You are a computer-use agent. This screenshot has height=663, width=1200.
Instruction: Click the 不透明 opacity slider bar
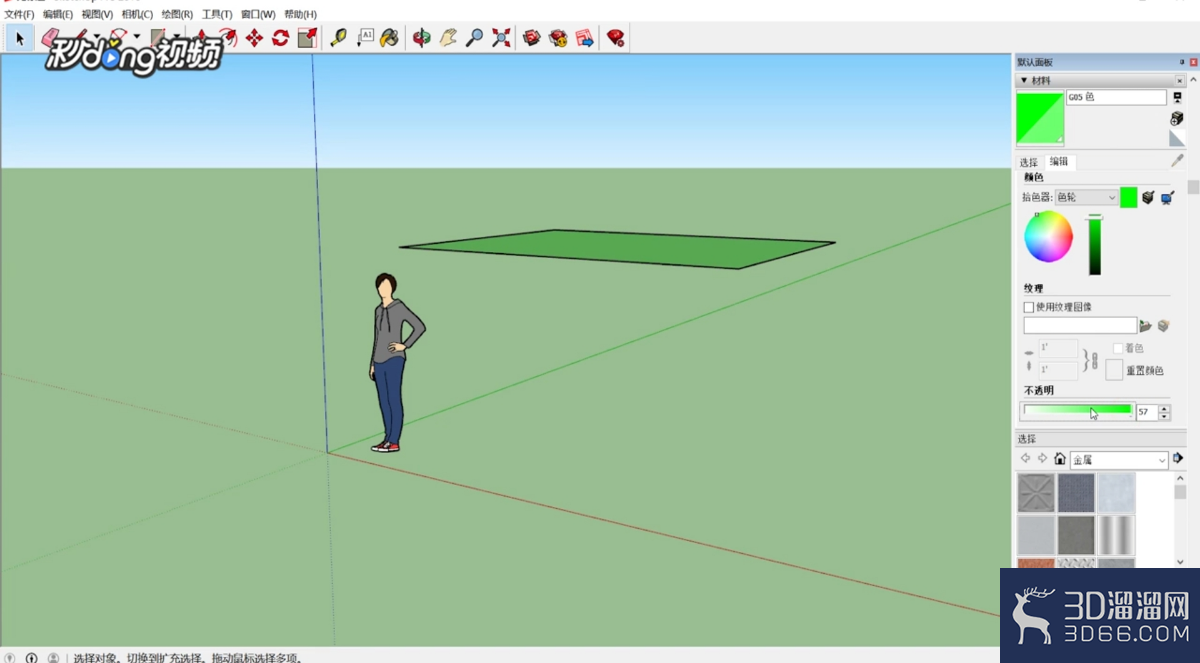pyautogui.click(x=1077, y=411)
